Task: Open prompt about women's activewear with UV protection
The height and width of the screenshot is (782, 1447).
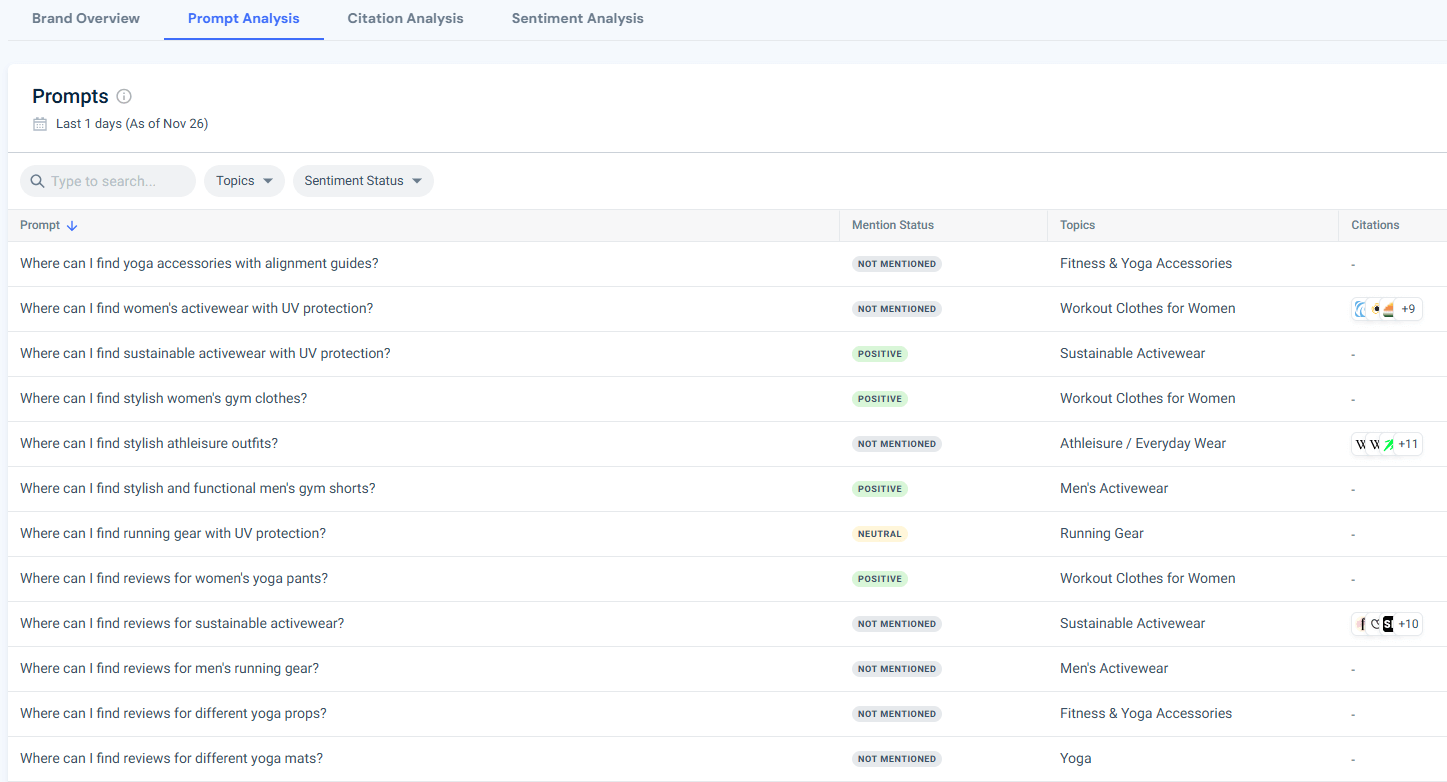Action: (196, 309)
